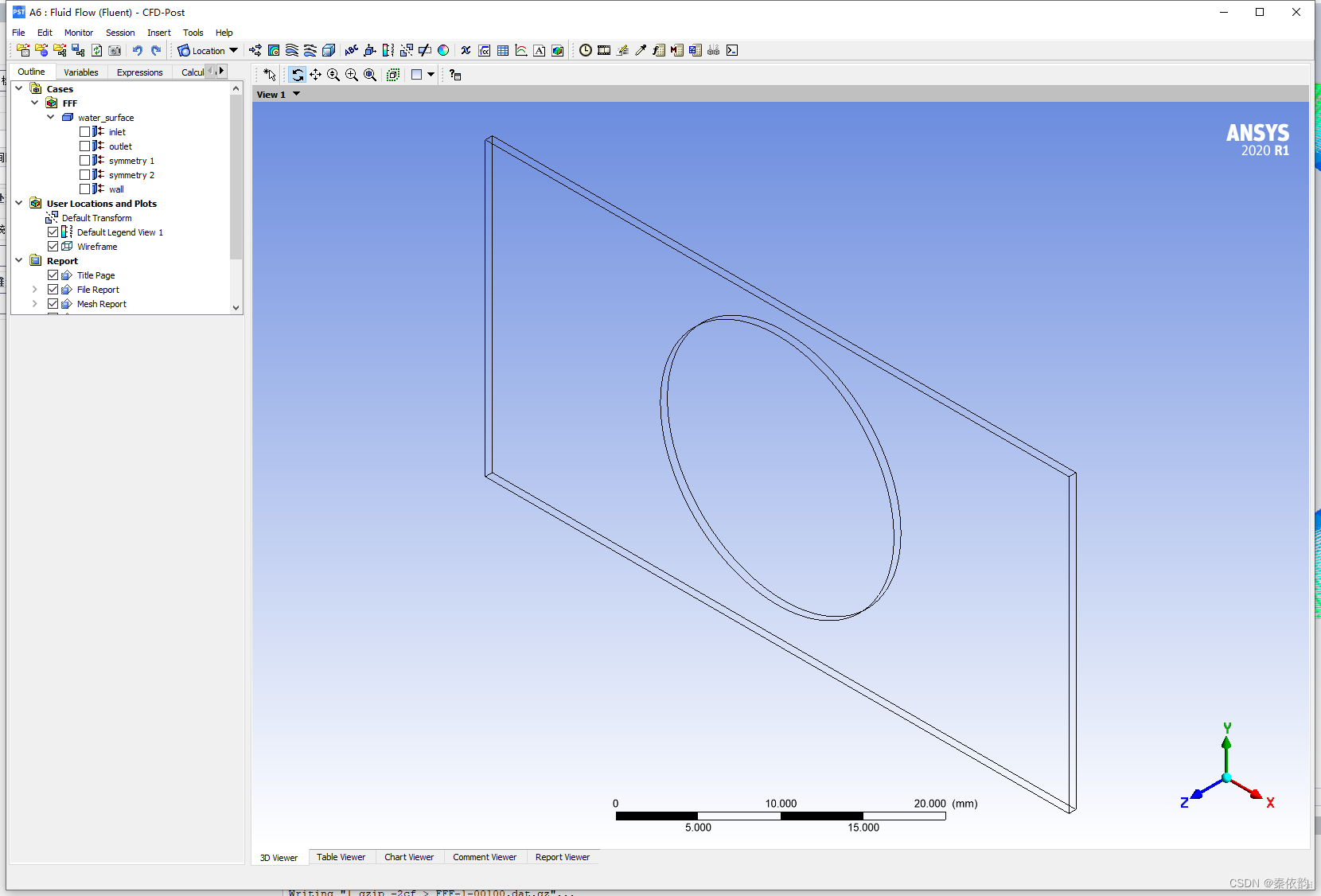1321x896 pixels.
Task: Collapse the Cases tree node
Action: coord(19,88)
